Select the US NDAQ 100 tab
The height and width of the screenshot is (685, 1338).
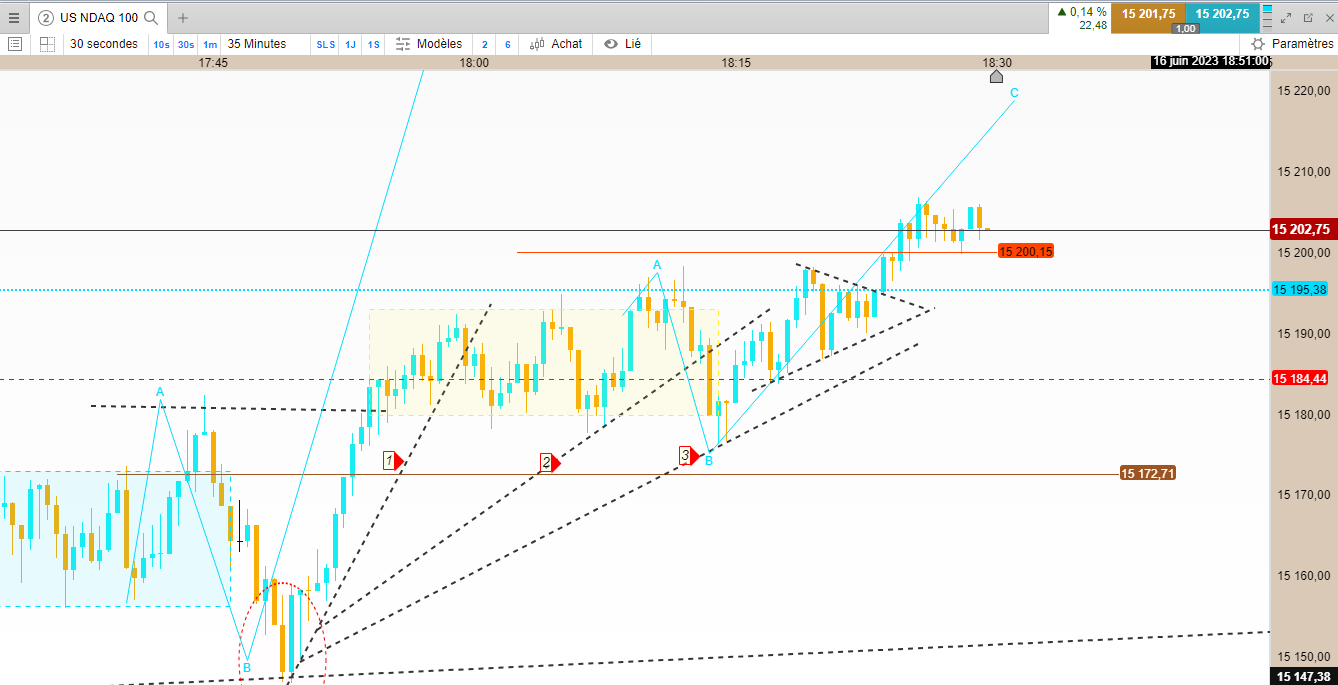click(99, 18)
